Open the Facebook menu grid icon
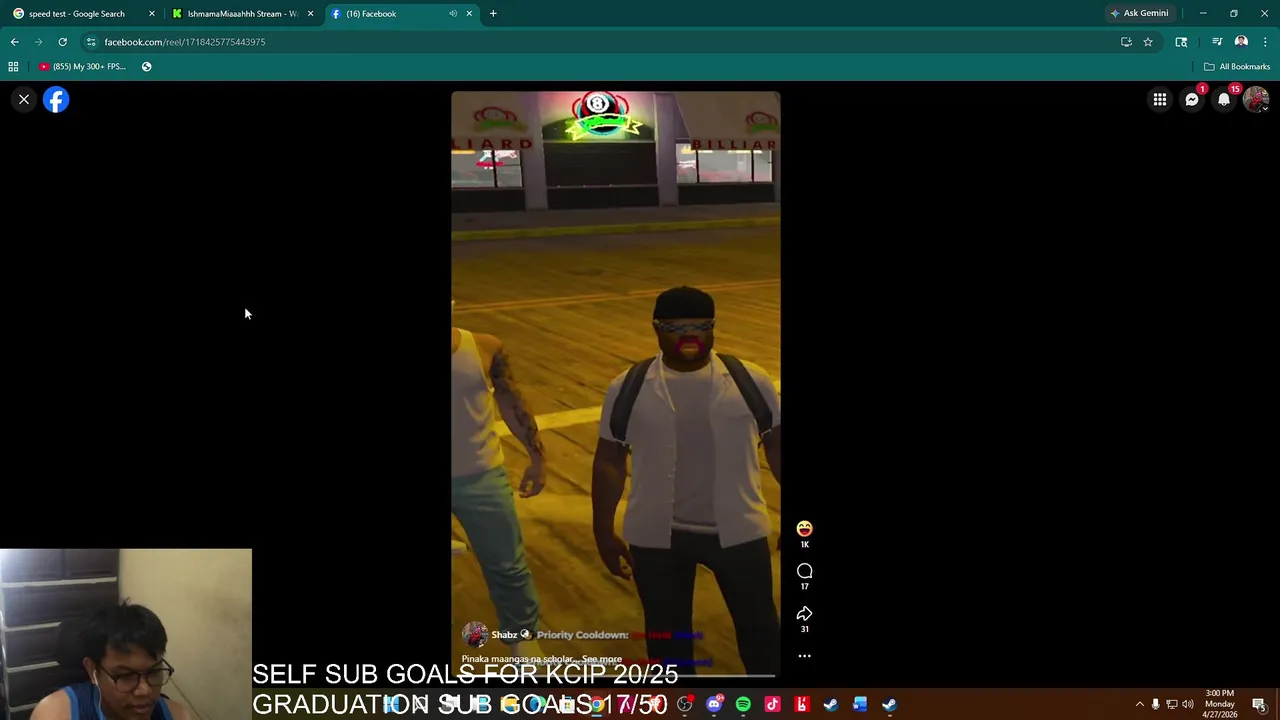 click(x=1159, y=99)
